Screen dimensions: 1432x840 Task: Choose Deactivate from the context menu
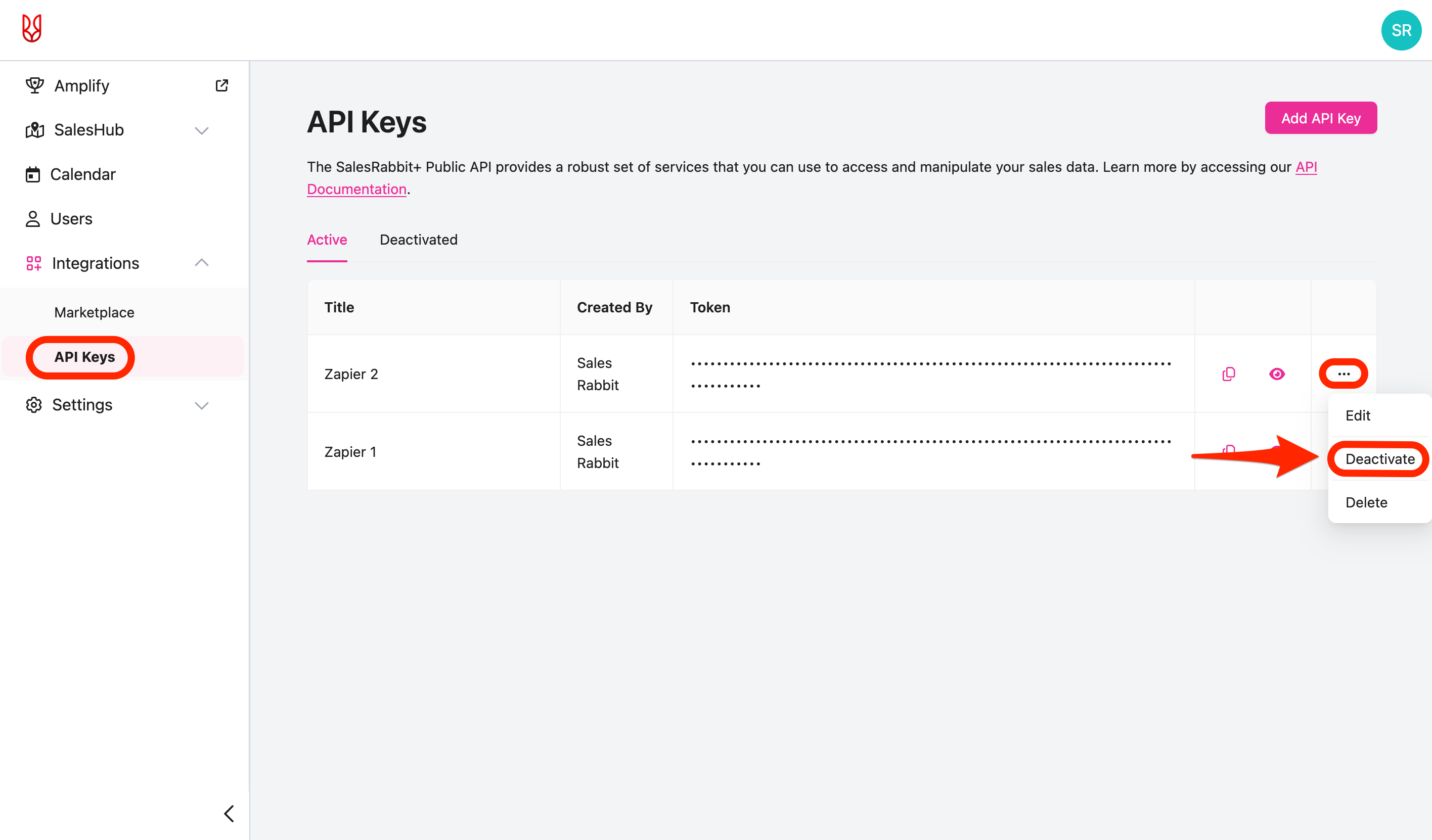tap(1379, 459)
